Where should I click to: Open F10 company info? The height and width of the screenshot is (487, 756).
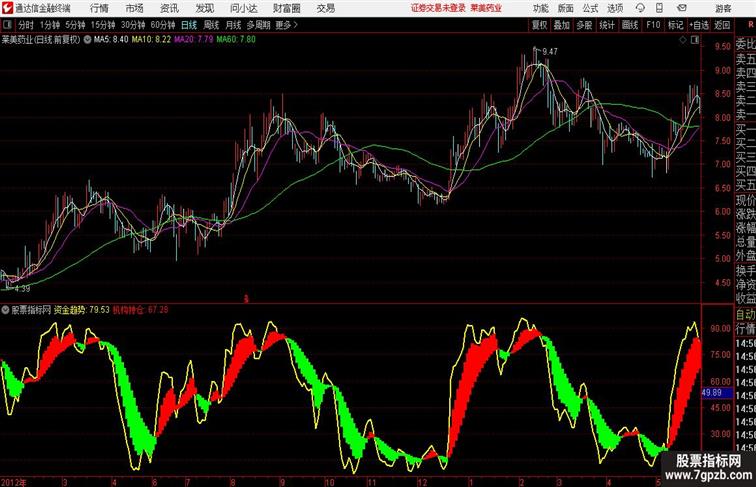pos(653,25)
